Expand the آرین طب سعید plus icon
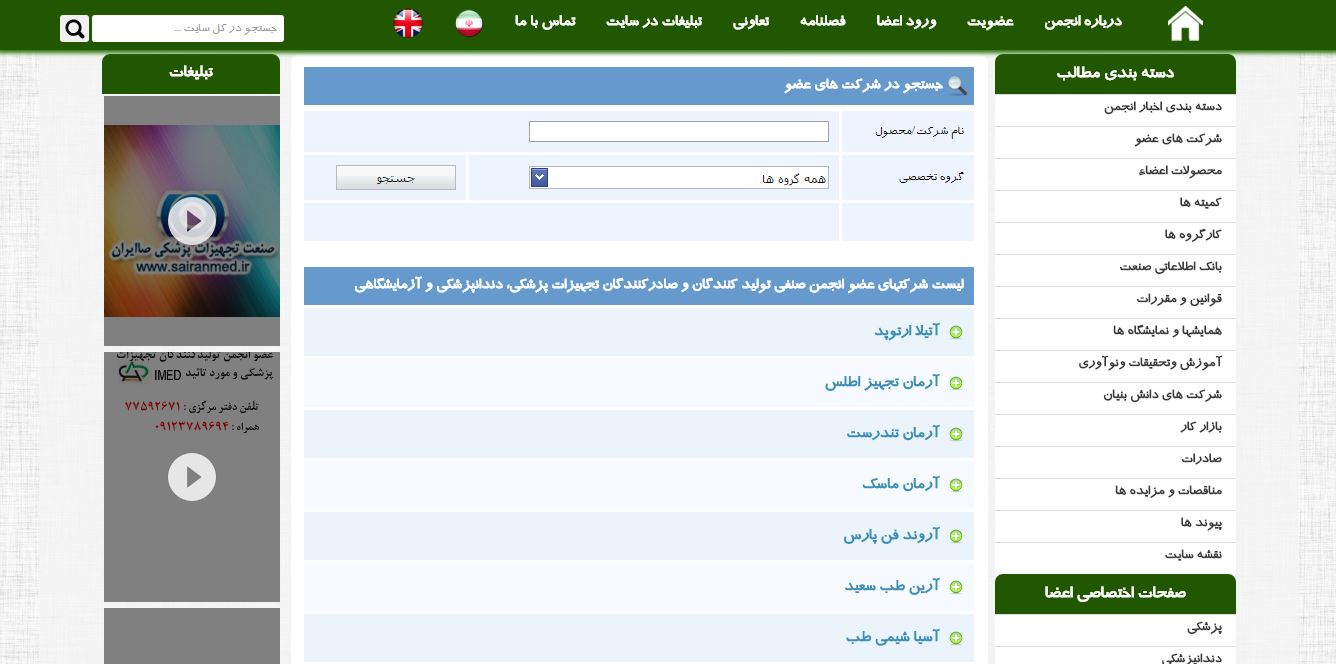This screenshot has height=664, width=1336. point(956,587)
